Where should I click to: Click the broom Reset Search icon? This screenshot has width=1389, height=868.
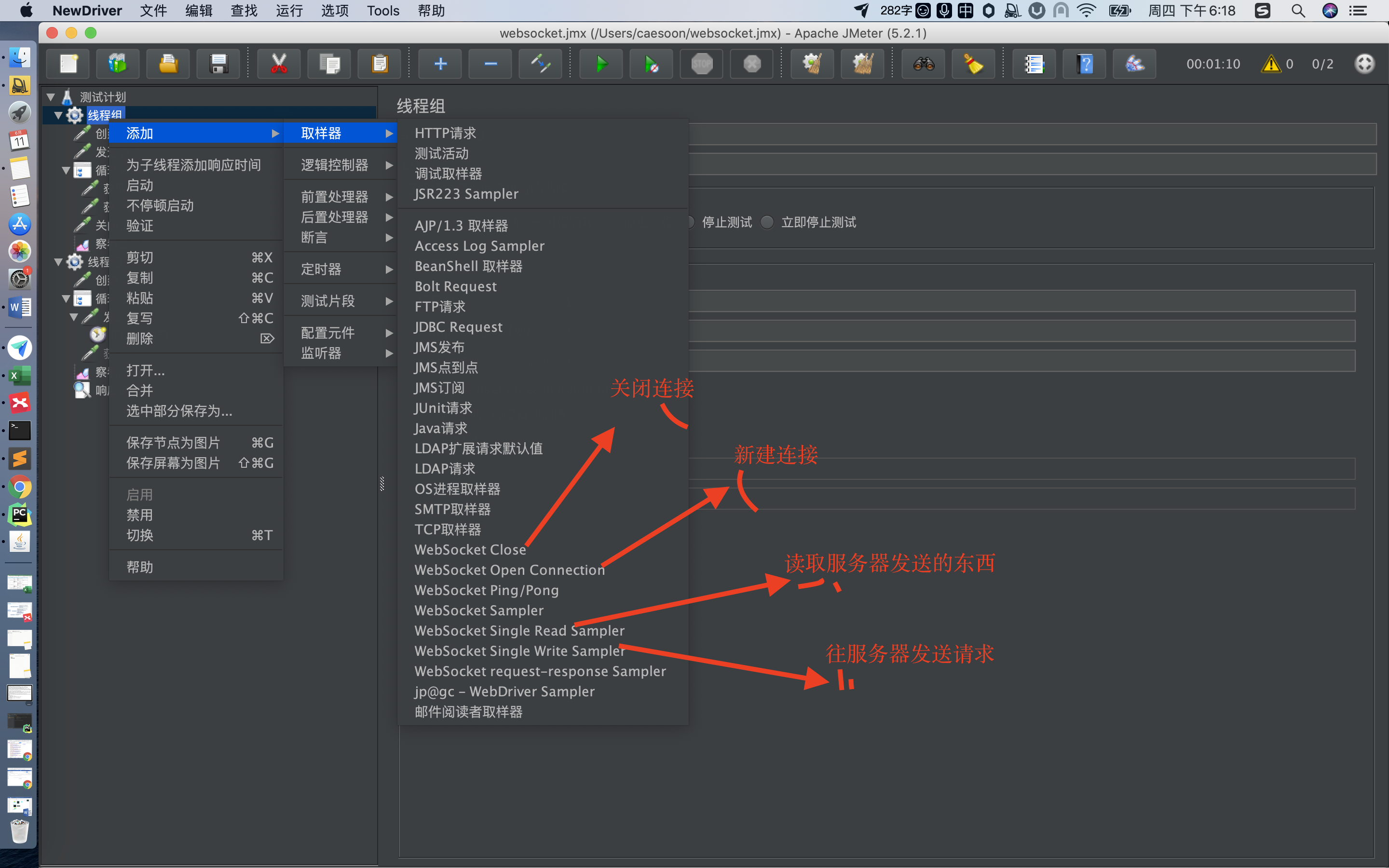pyautogui.click(x=973, y=64)
